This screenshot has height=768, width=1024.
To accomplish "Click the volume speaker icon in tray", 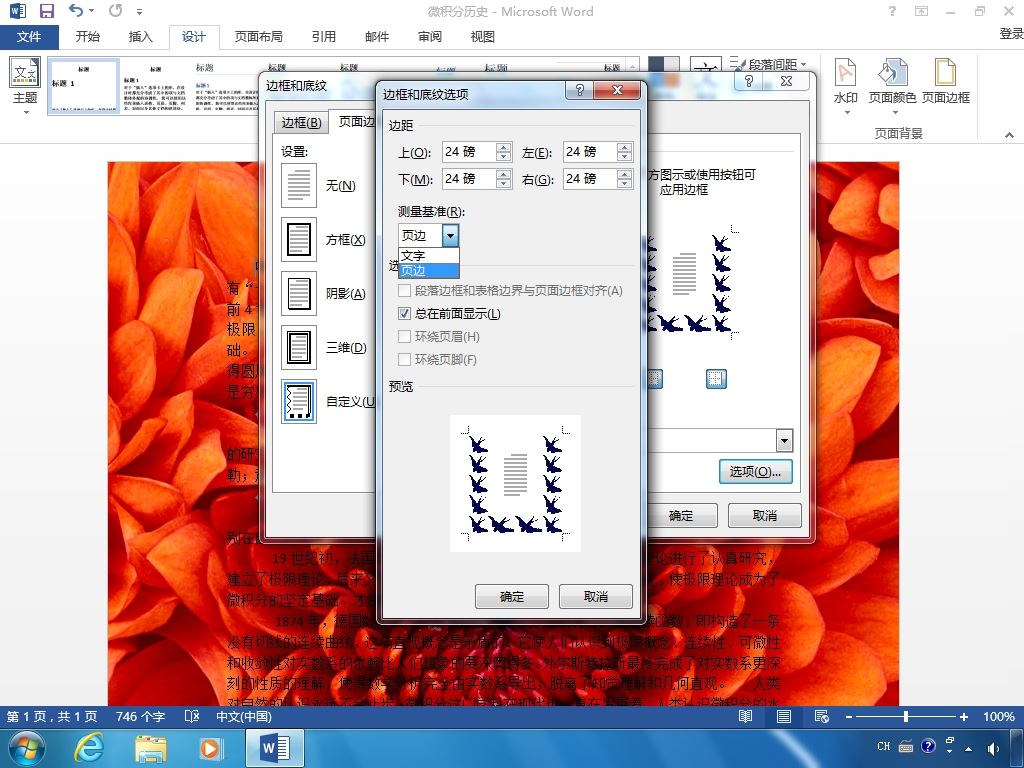I will (x=993, y=748).
